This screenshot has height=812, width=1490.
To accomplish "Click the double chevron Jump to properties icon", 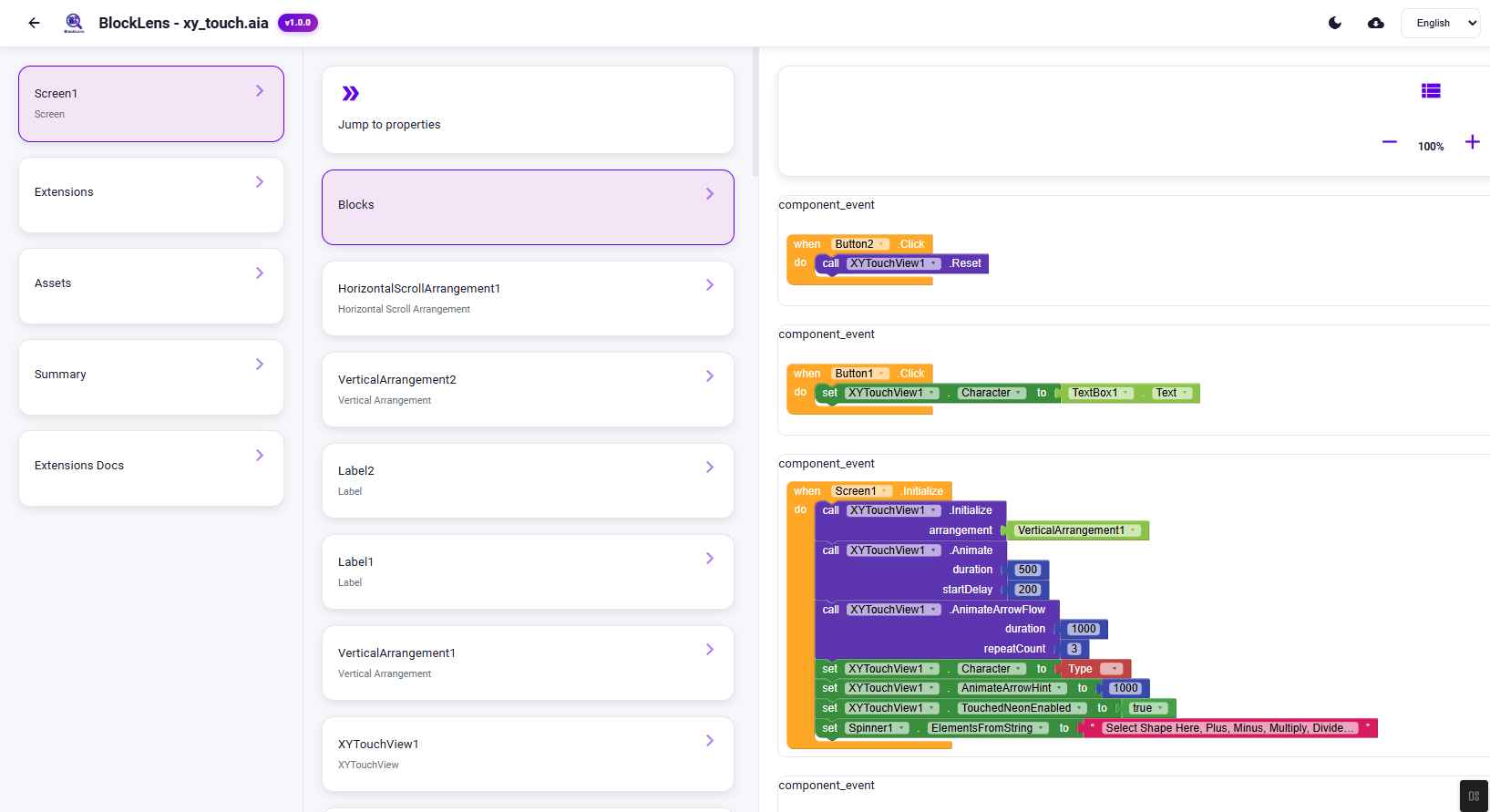I will click(351, 93).
